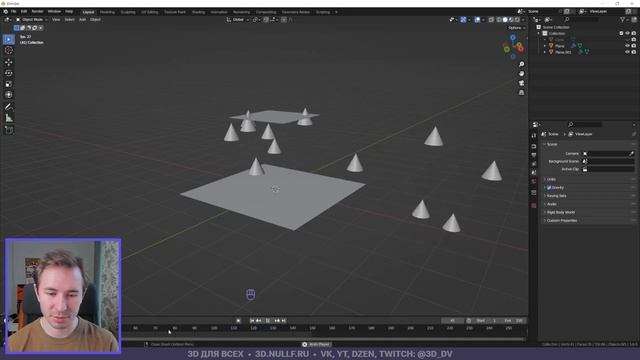Viewport: 640px width, 360px height.
Task: Click the timeline End frame field
Action: [x=514, y=321]
